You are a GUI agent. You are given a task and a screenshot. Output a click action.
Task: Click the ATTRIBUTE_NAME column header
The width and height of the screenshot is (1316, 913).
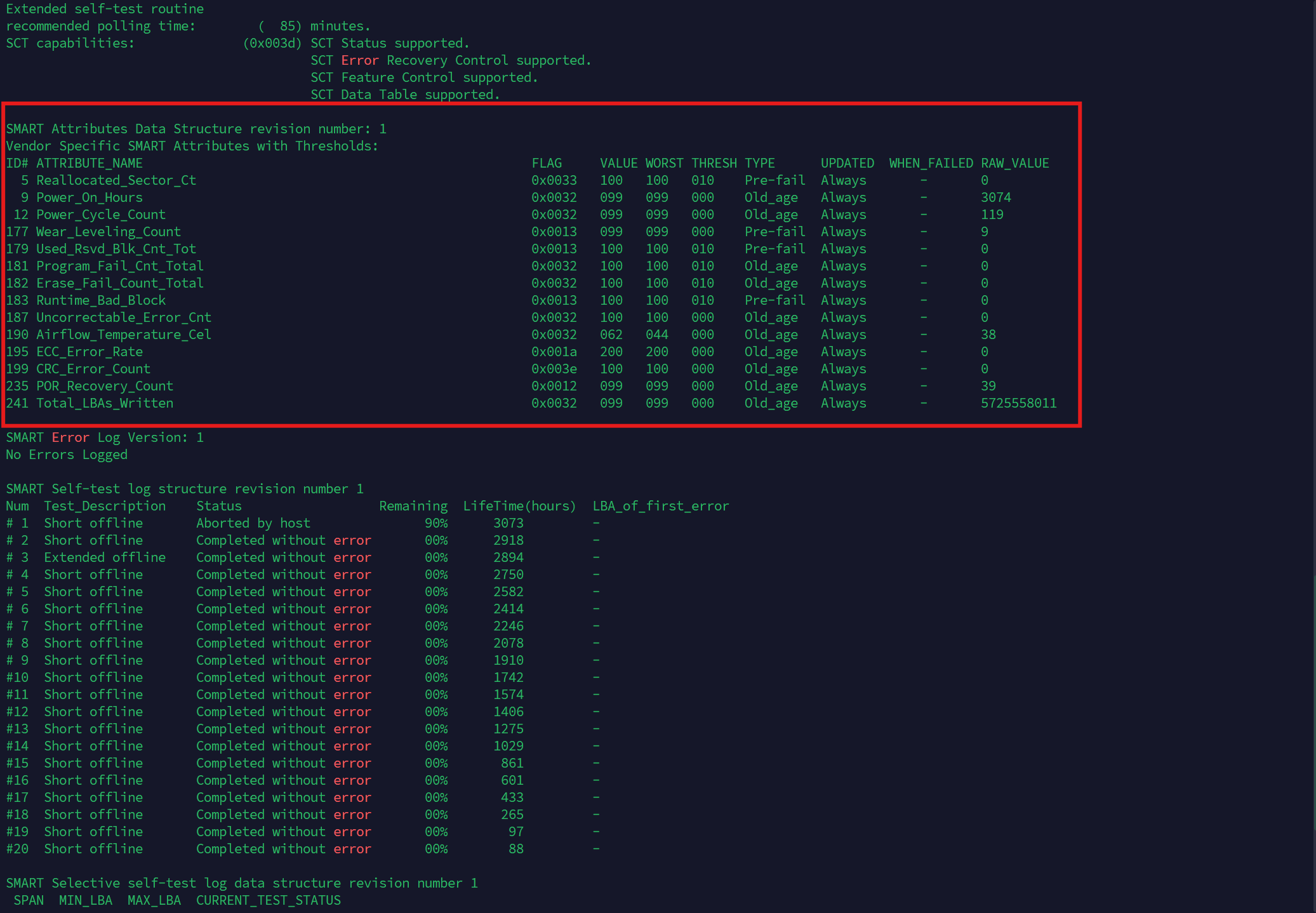click(x=90, y=163)
